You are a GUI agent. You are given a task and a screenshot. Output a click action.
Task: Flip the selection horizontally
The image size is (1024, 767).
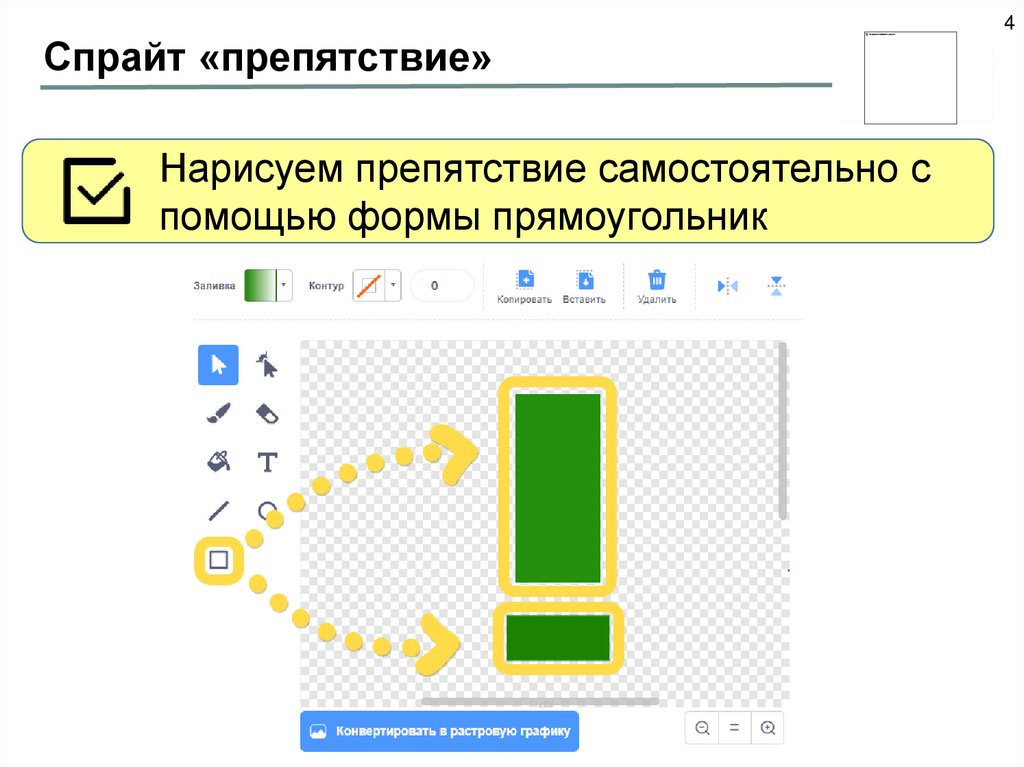727,286
